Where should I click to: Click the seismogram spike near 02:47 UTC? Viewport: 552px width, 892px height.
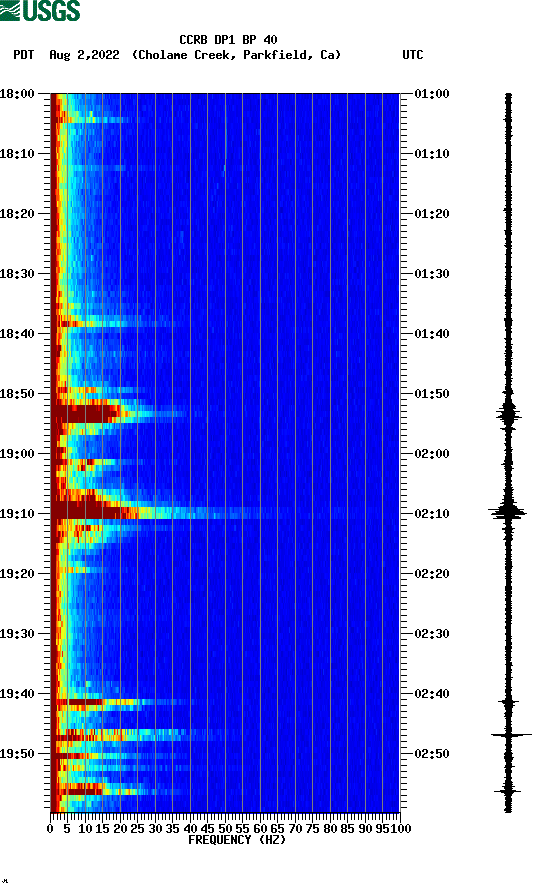coord(511,735)
